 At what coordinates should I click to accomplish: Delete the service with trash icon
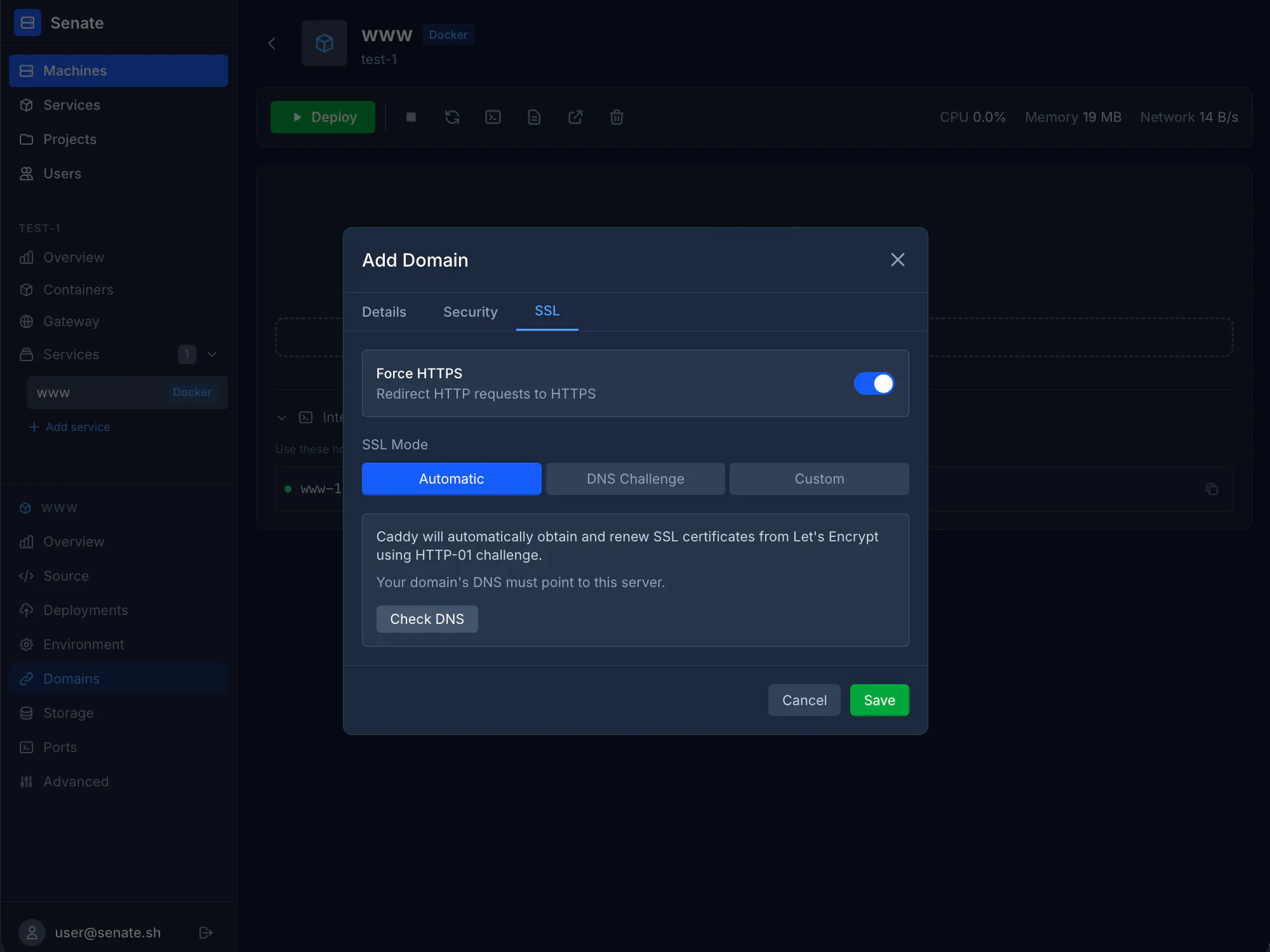(616, 117)
